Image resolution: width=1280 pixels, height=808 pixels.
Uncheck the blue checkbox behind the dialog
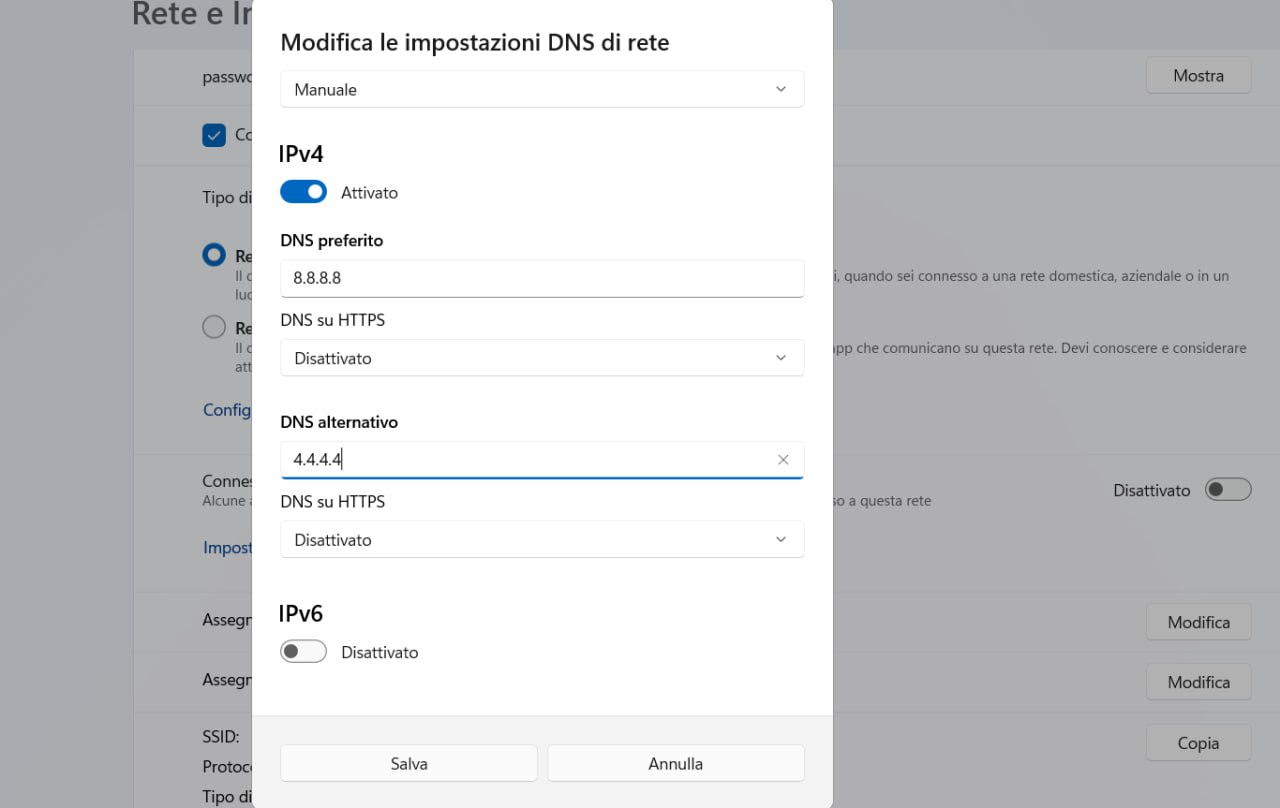coord(214,135)
